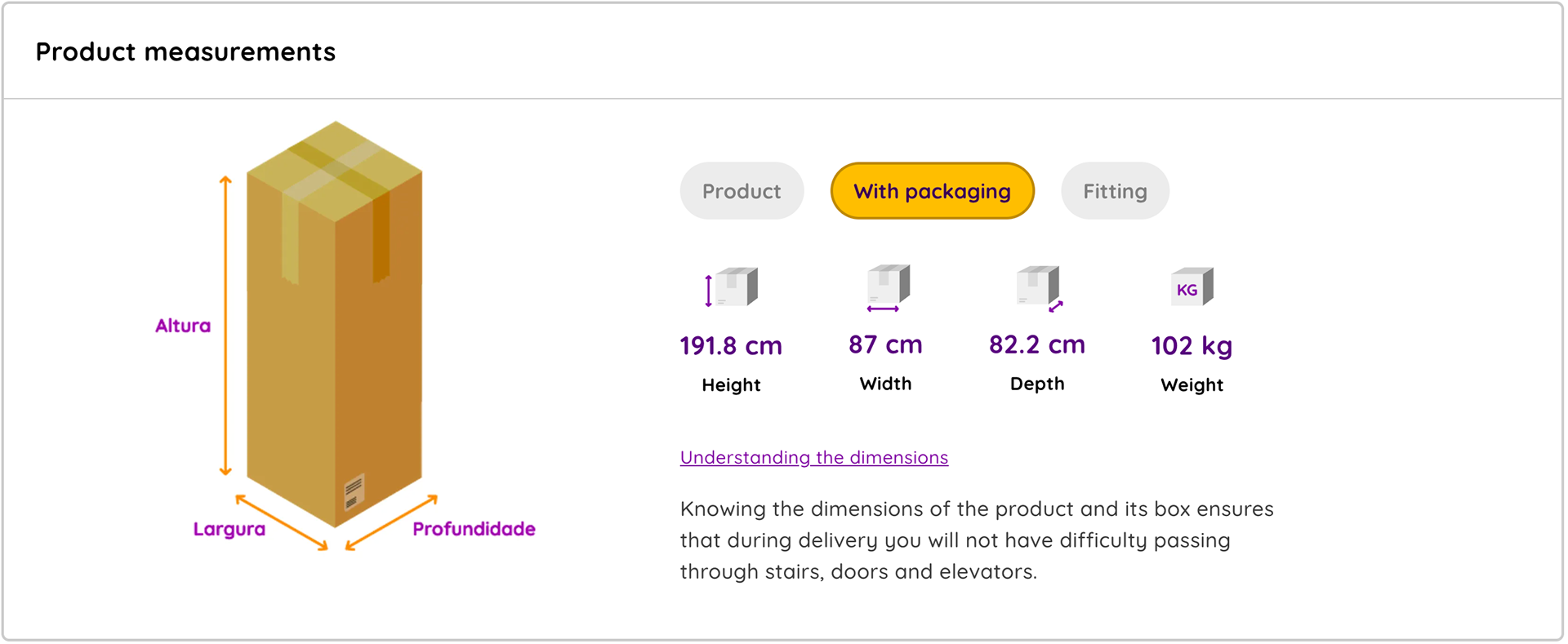The width and height of the screenshot is (1568, 644).
Task: Click the 82.2 cm depth value
Action: tap(1037, 344)
